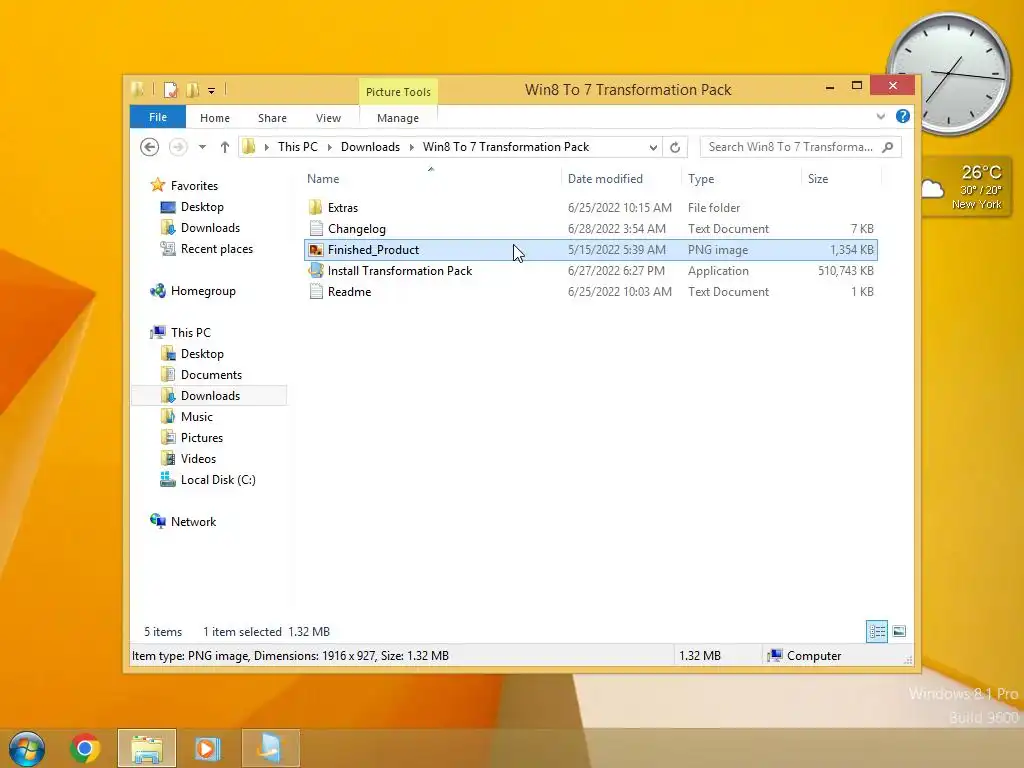The height and width of the screenshot is (768, 1024).
Task: Click the New folder quick access icon
Action: [x=193, y=89]
